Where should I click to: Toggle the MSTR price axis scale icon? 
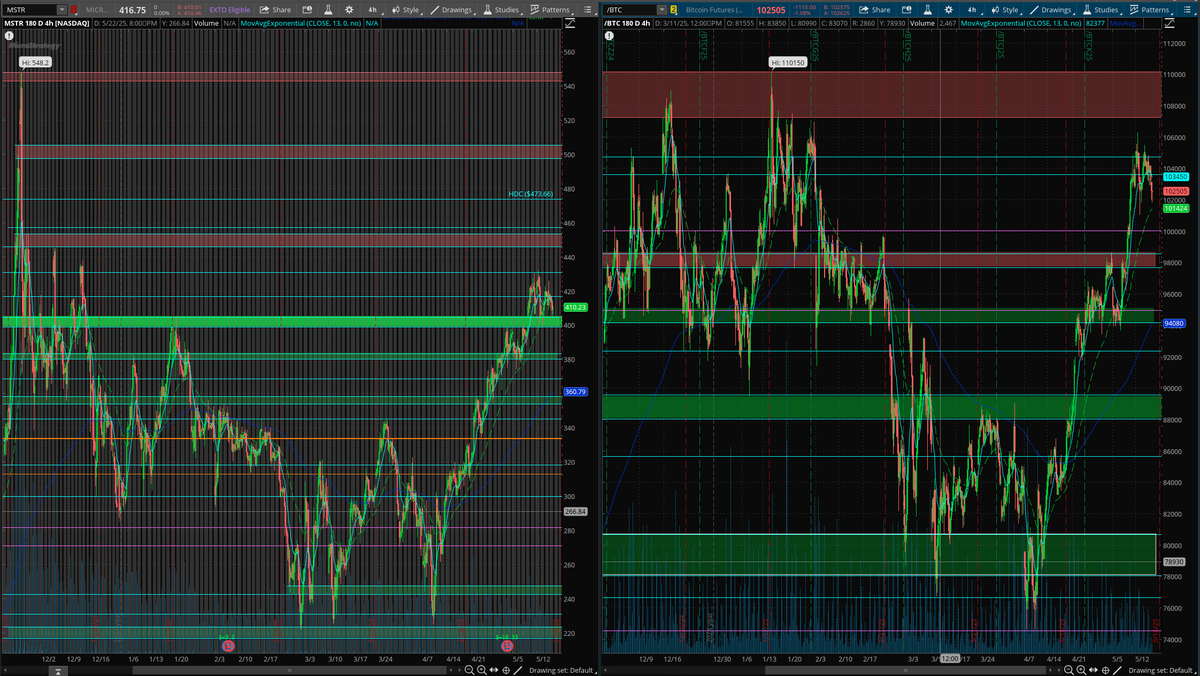pos(569,22)
